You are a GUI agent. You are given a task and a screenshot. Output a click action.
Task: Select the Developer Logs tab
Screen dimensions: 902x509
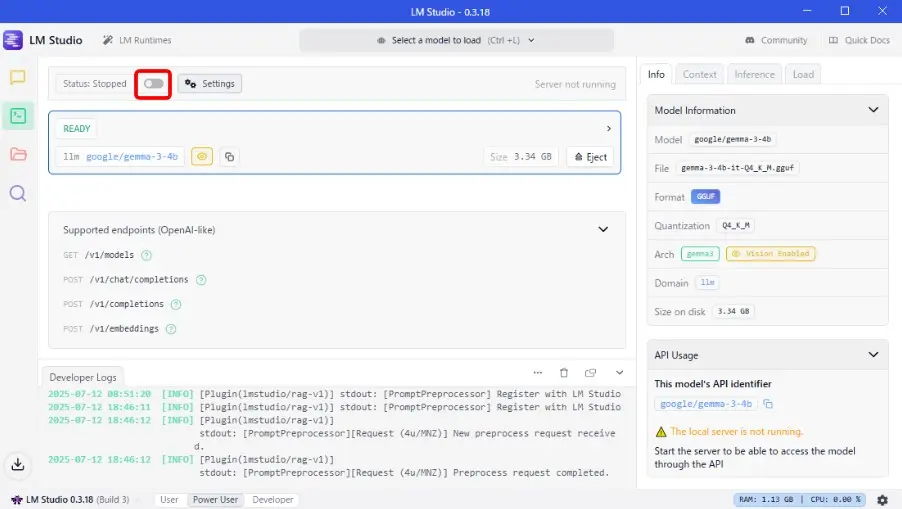(83, 377)
